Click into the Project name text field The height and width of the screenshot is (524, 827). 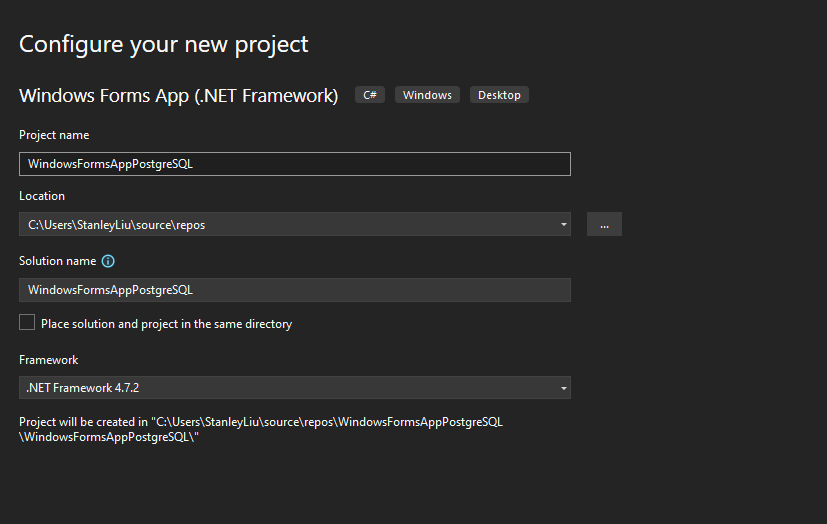tap(294, 164)
